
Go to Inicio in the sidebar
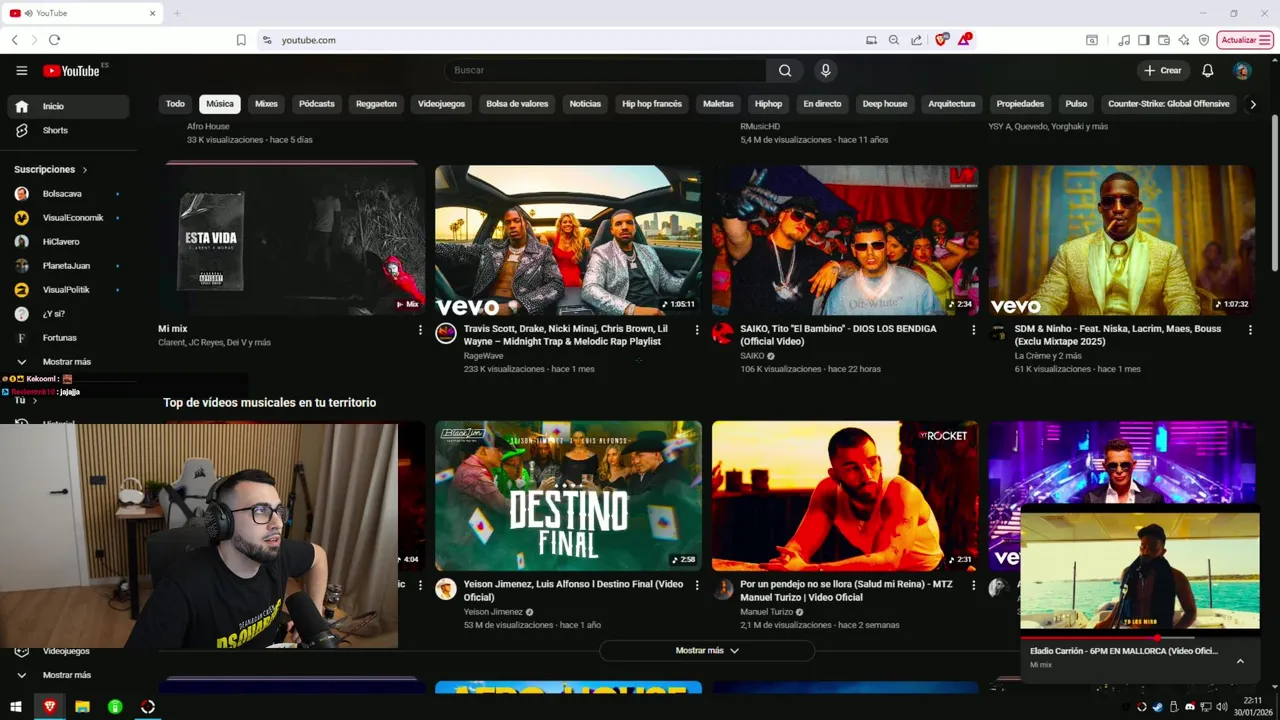coord(68,106)
